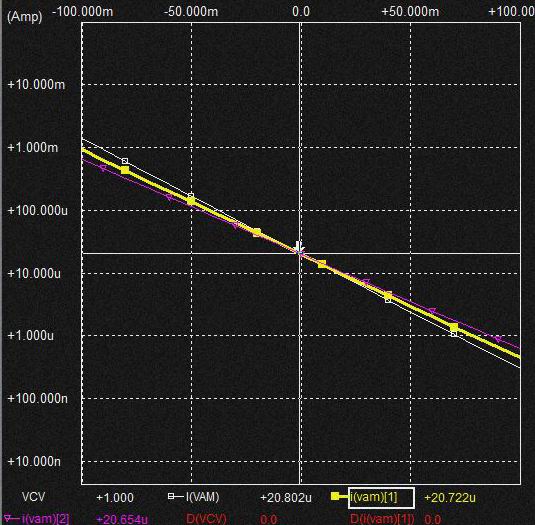Click the +50.000m x-axis label
This screenshot has width=535, height=525.
coord(410,12)
